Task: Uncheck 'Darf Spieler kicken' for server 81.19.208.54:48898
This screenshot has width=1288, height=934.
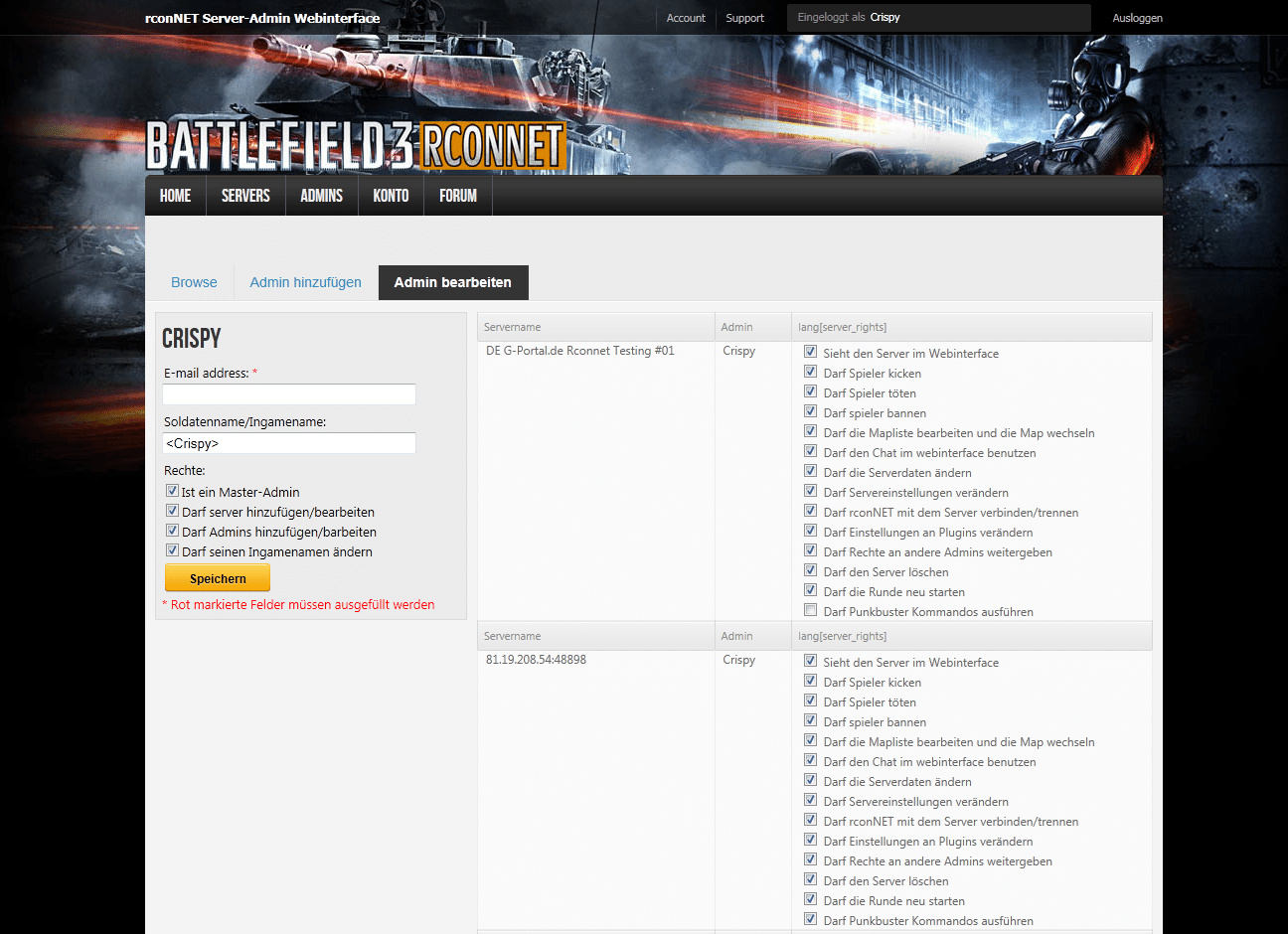Action: [811, 681]
